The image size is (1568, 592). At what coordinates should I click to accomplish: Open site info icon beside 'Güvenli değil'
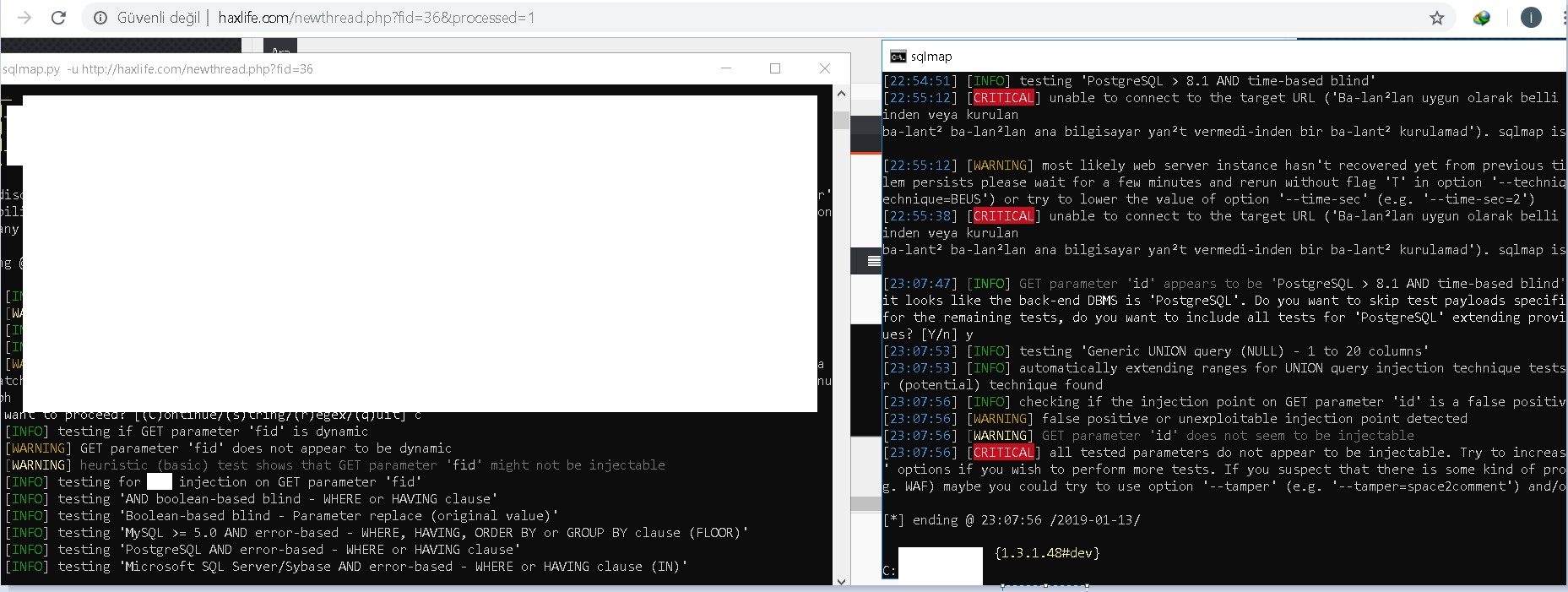coord(100,18)
